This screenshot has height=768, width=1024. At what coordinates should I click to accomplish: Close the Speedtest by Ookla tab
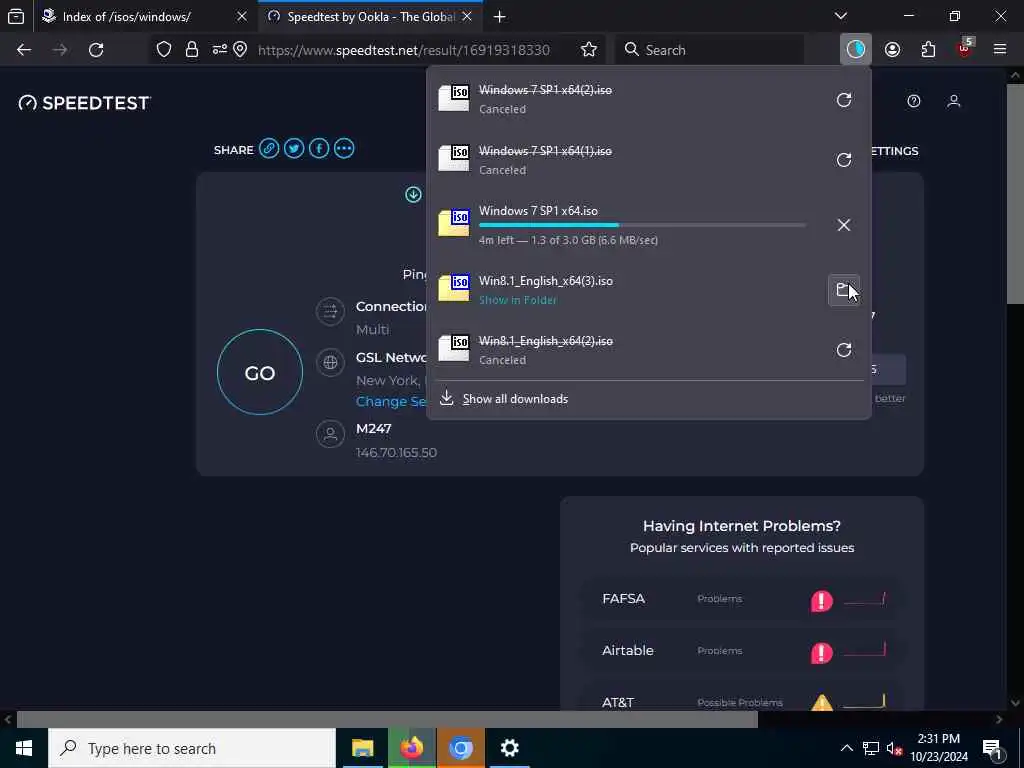point(467,17)
